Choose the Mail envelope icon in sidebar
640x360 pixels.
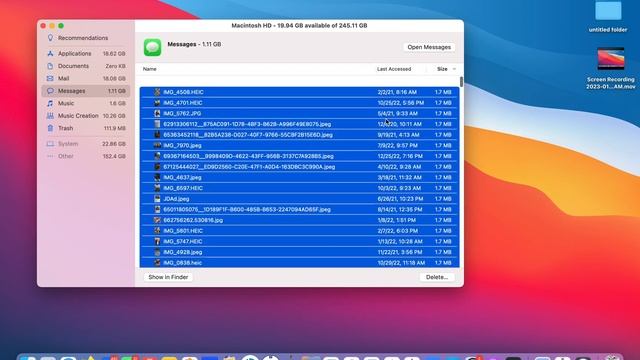50,78
